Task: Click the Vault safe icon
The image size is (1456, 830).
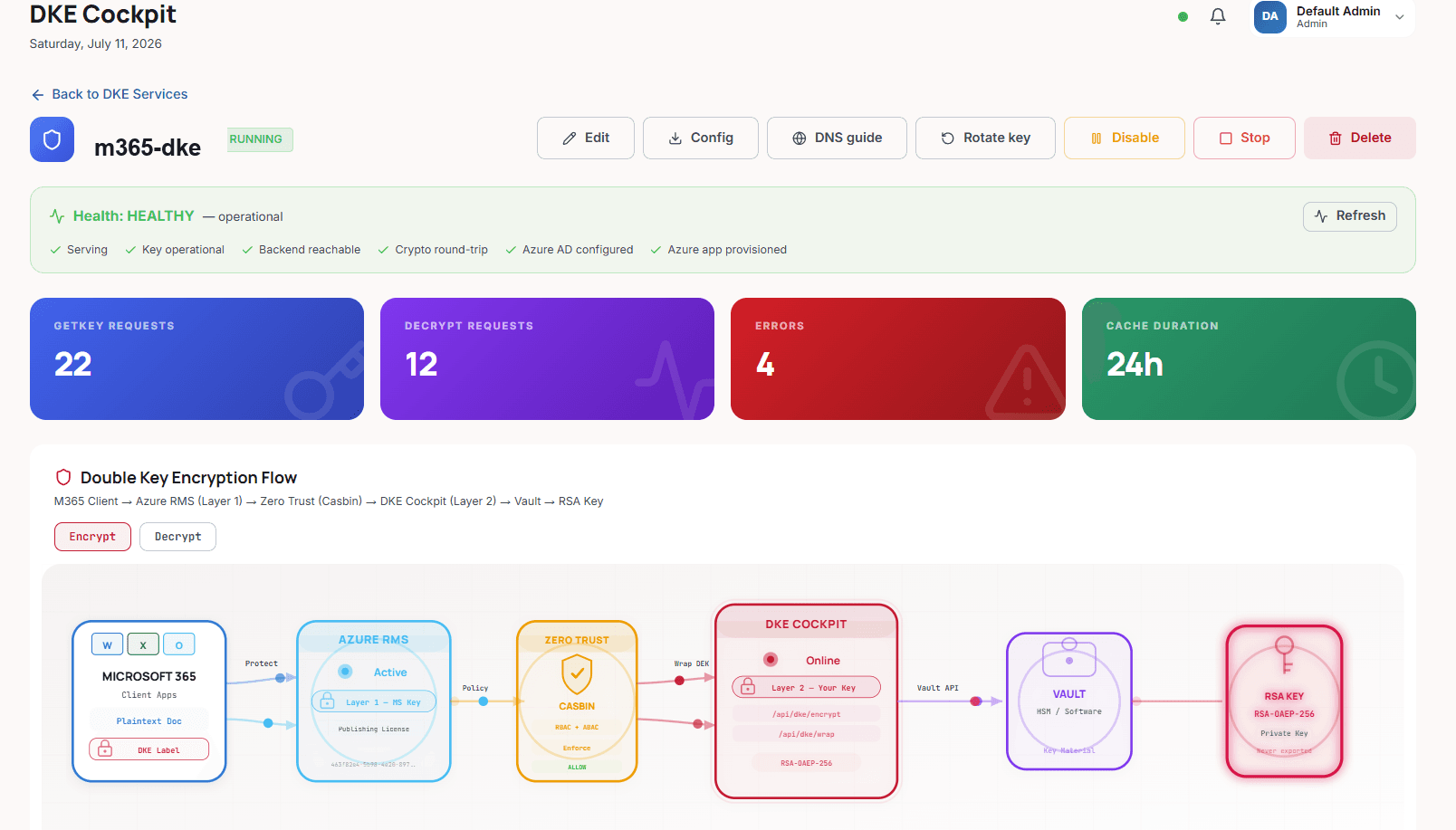Action: 1069,658
